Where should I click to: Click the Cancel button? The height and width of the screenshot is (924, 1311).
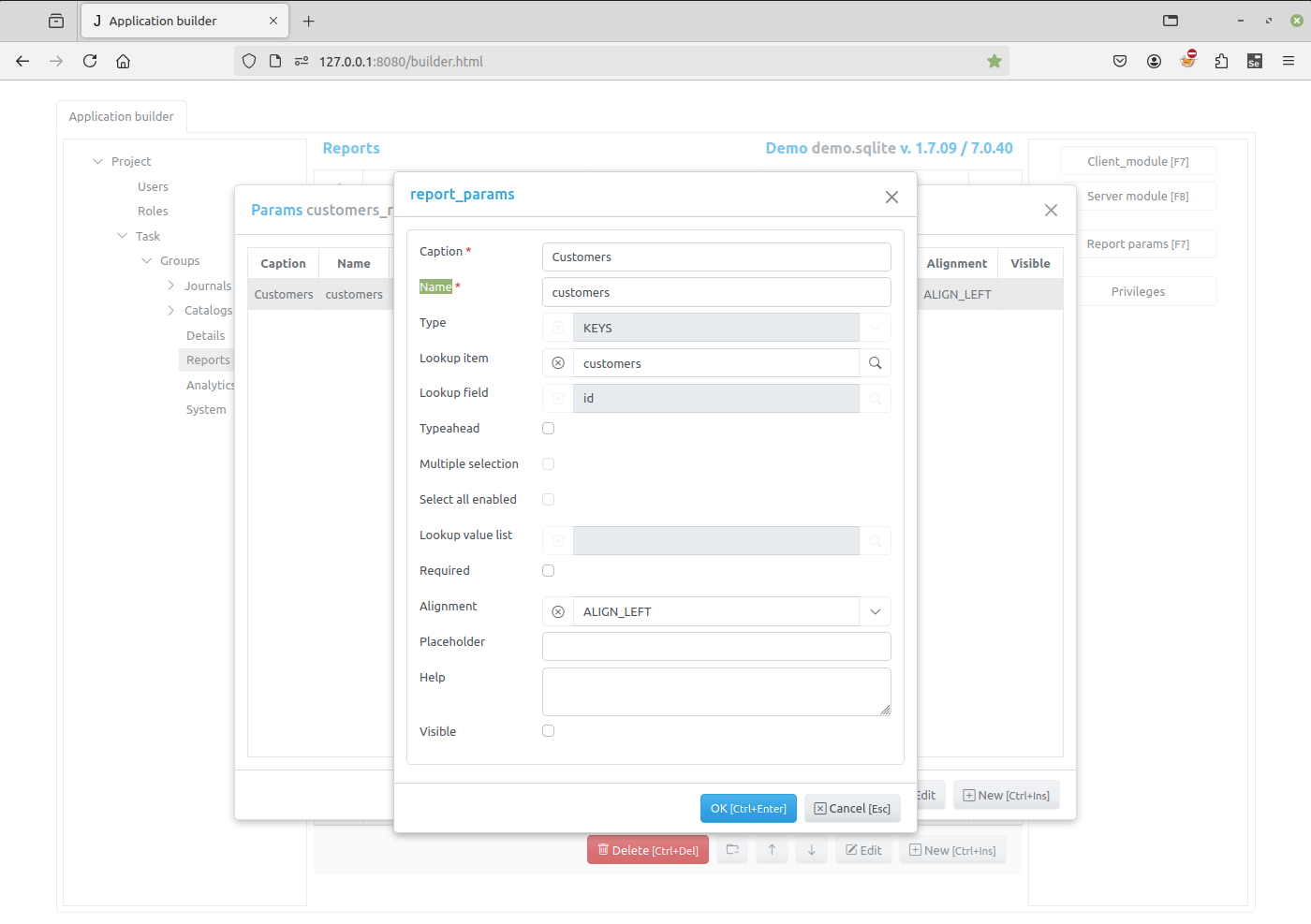point(852,809)
